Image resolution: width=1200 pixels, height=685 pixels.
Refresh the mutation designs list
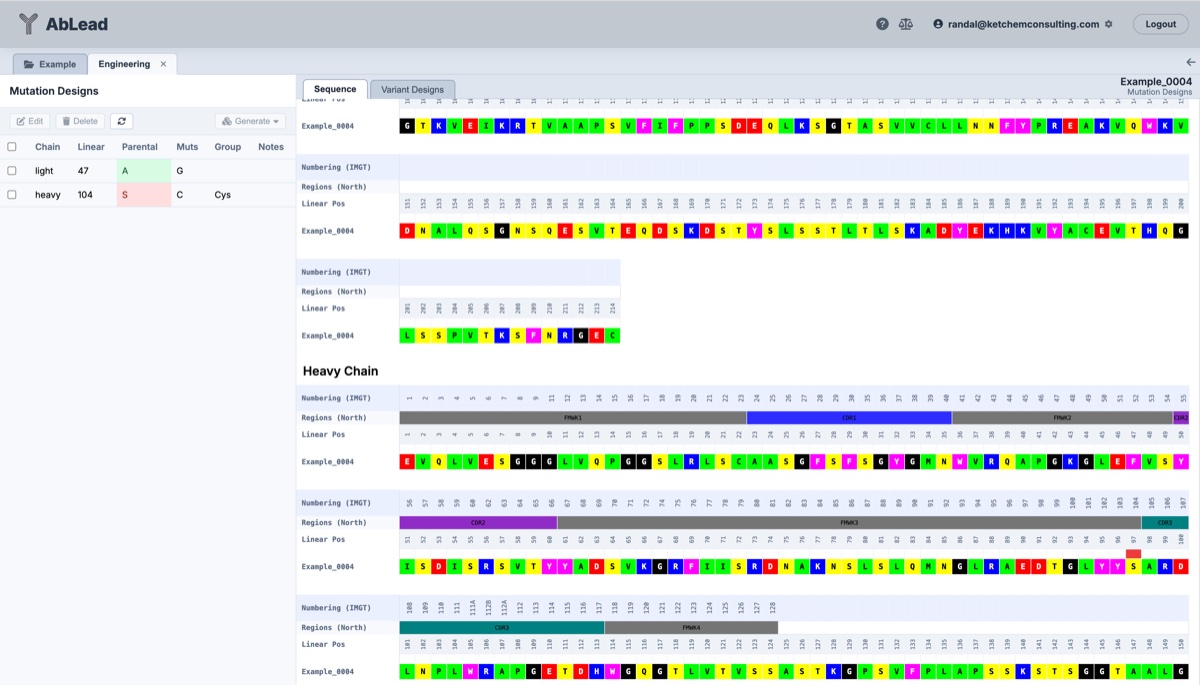(x=121, y=121)
